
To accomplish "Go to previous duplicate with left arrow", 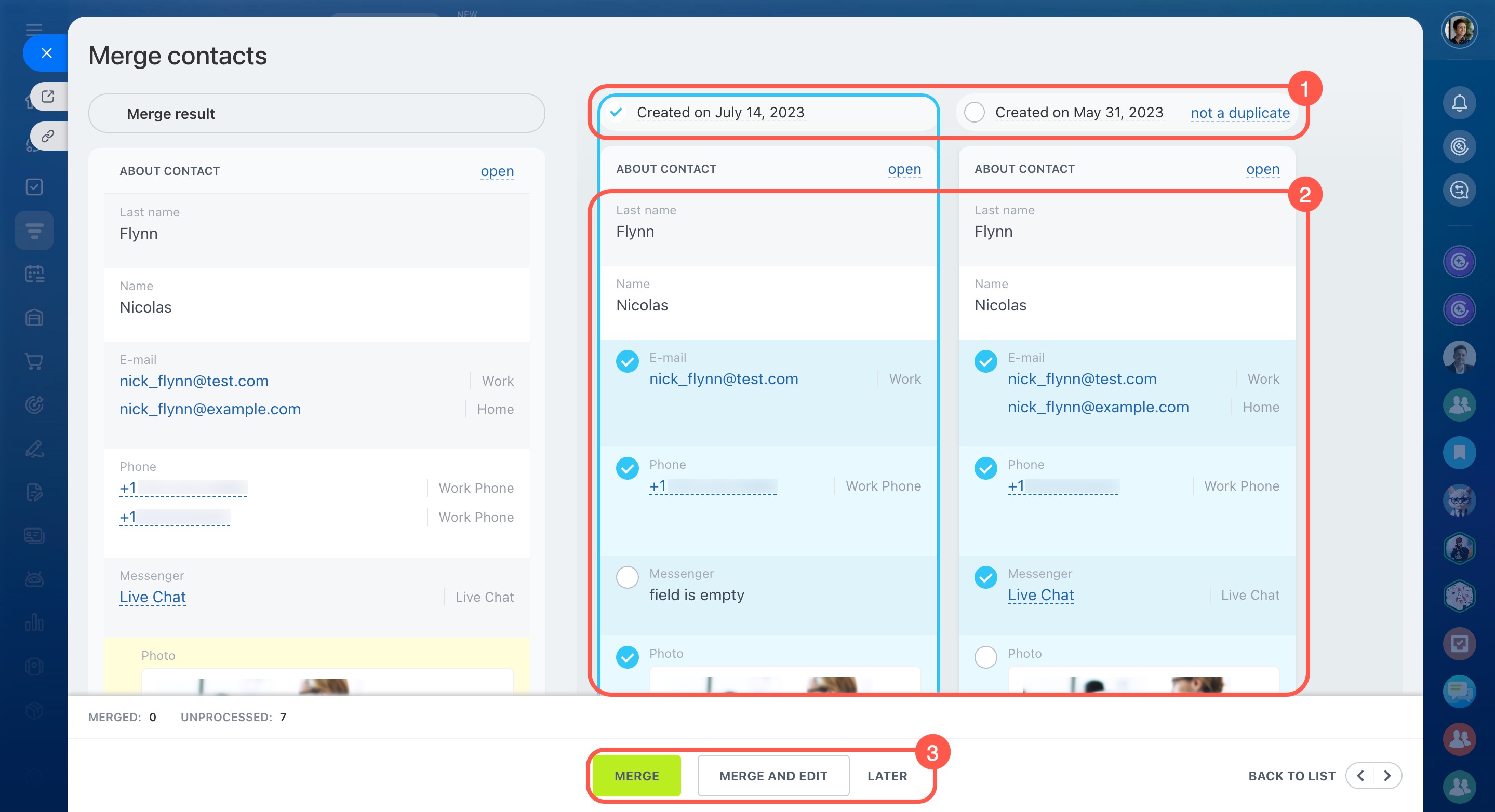I will [x=1360, y=776].
